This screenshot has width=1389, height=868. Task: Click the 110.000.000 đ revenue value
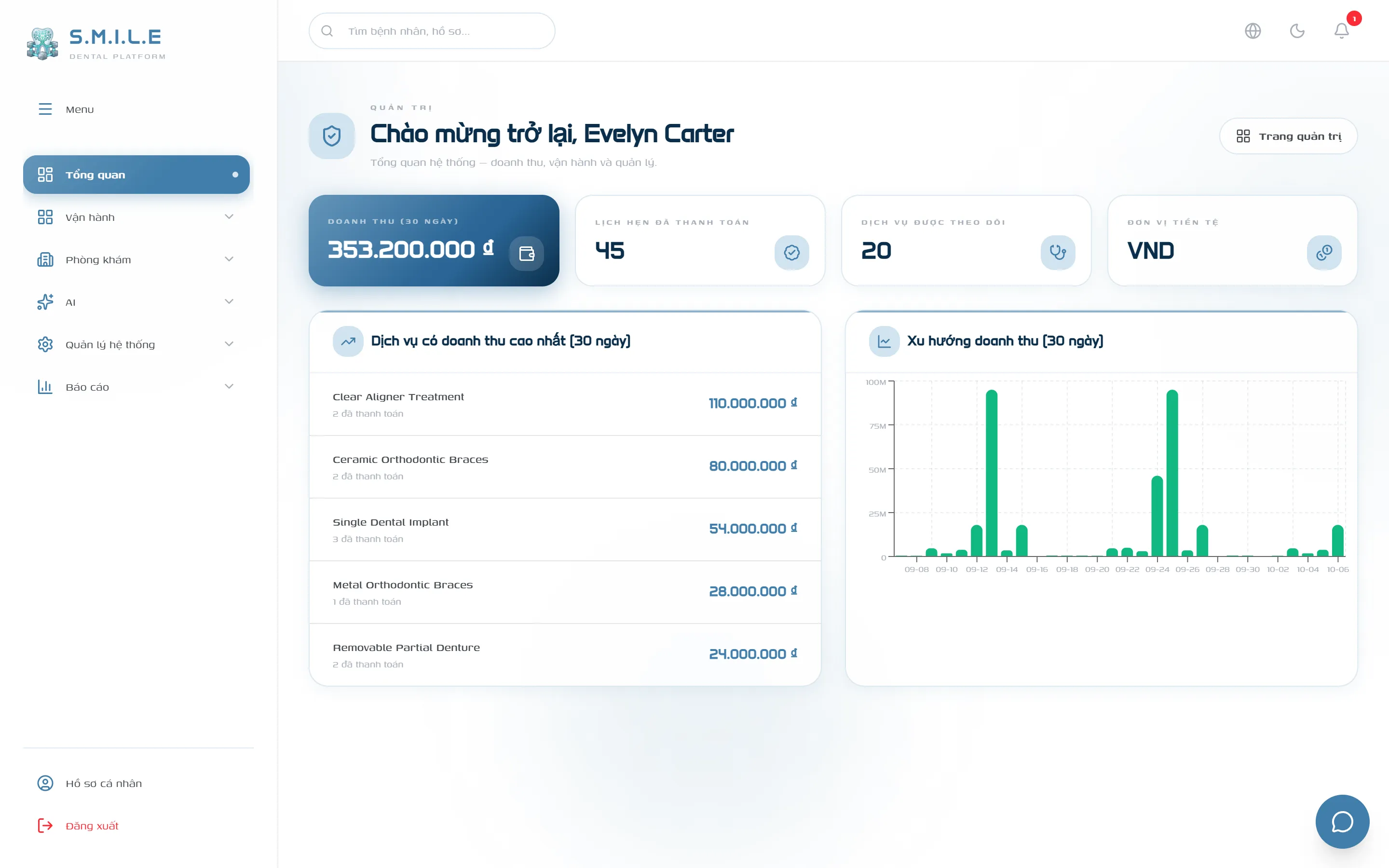pyautogui.click(x=752, y=403)
